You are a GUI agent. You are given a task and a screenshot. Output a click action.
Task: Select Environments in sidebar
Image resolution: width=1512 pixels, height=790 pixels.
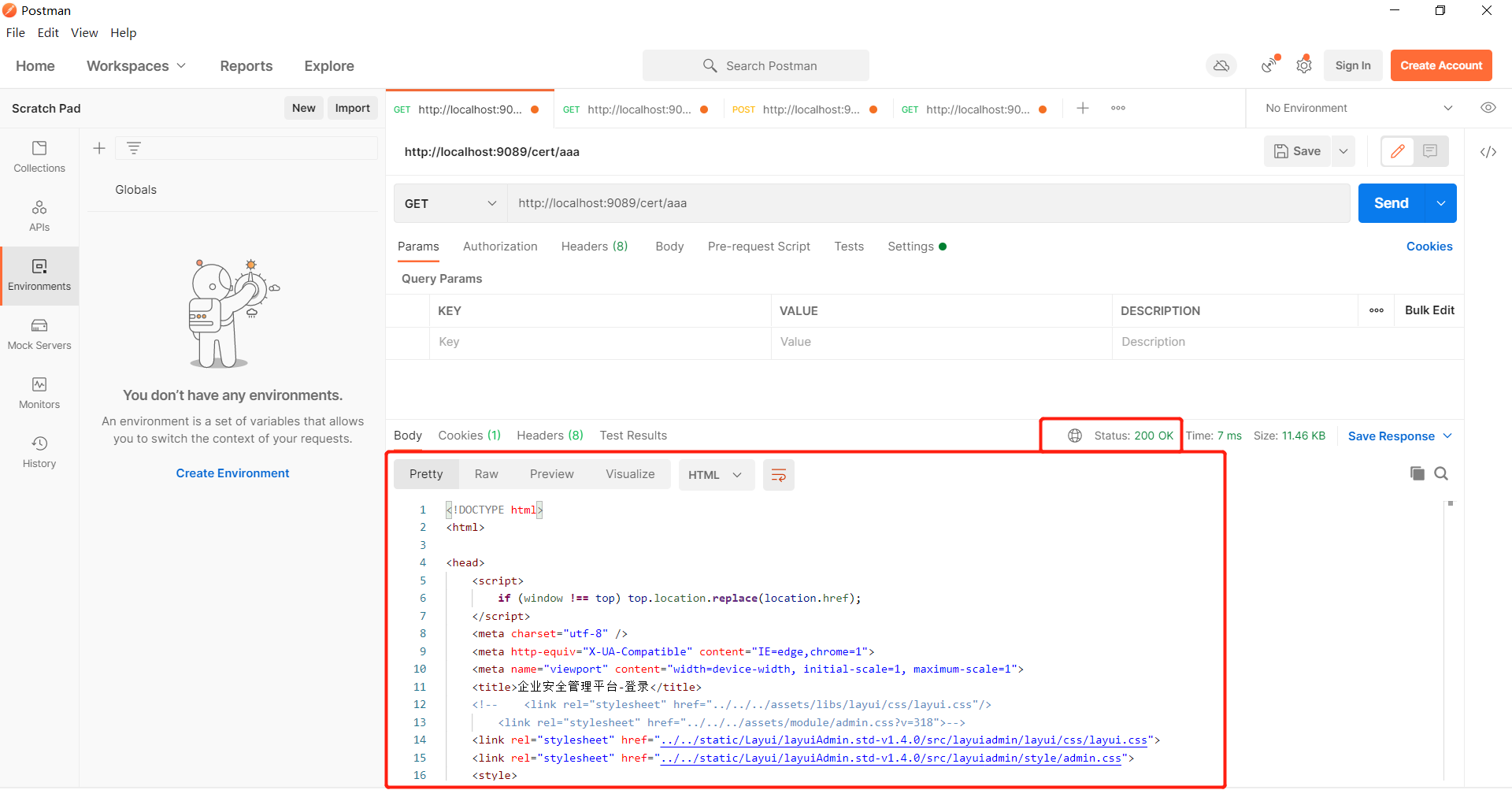pyautogui.click(x=39, y=276)
